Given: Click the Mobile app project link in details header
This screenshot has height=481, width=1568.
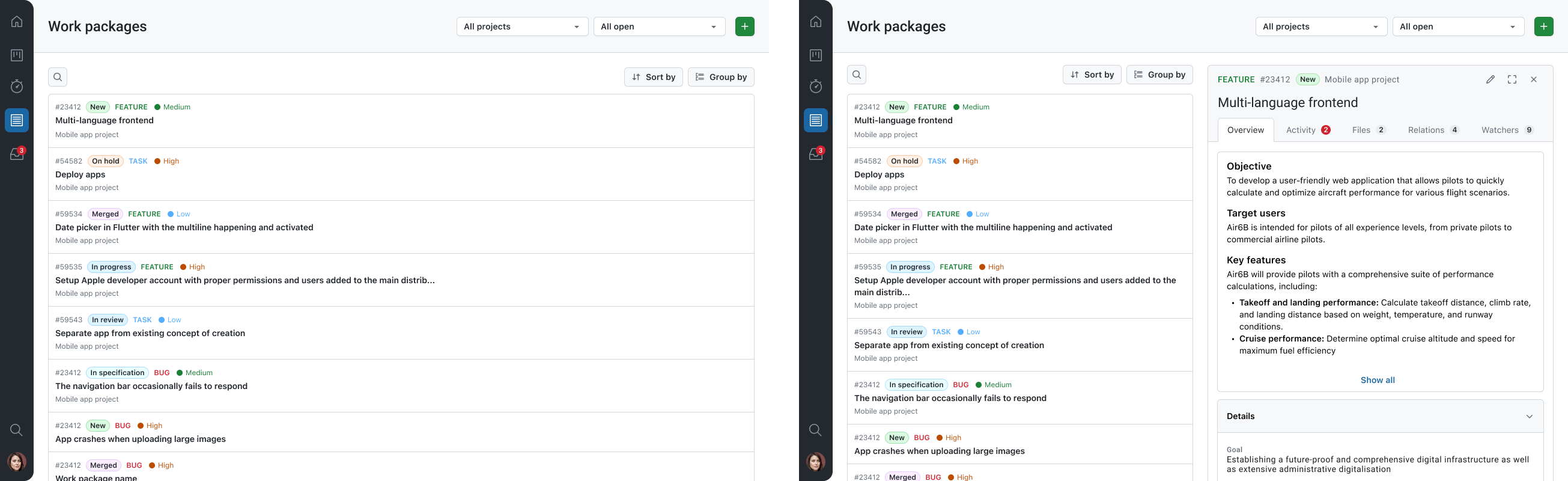Looking at the screenshot, I should pyautogui.click(x=1362, y=79).
